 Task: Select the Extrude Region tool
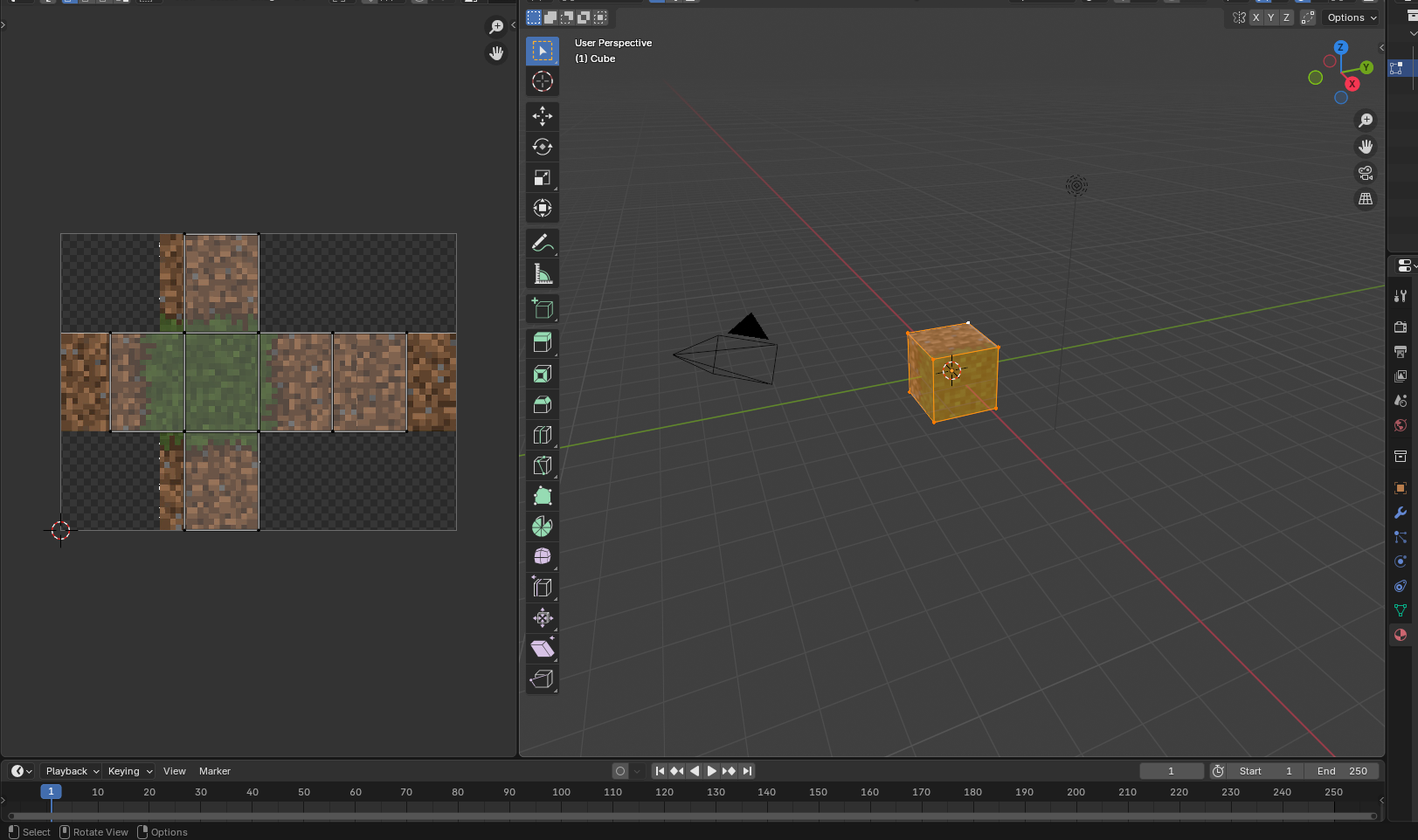pos(543,343)
